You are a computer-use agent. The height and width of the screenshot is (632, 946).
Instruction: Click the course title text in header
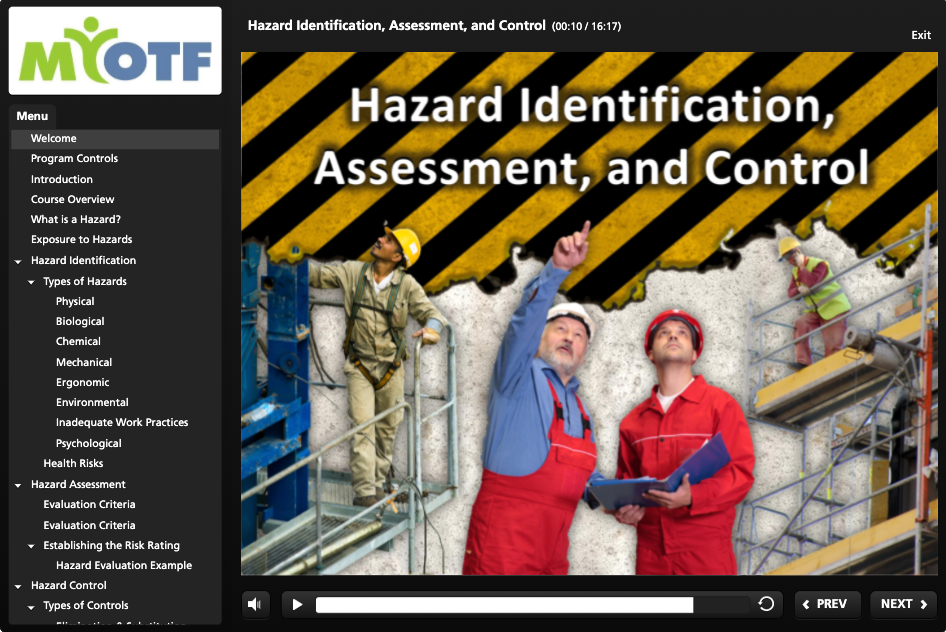click(x=396, y=25)
